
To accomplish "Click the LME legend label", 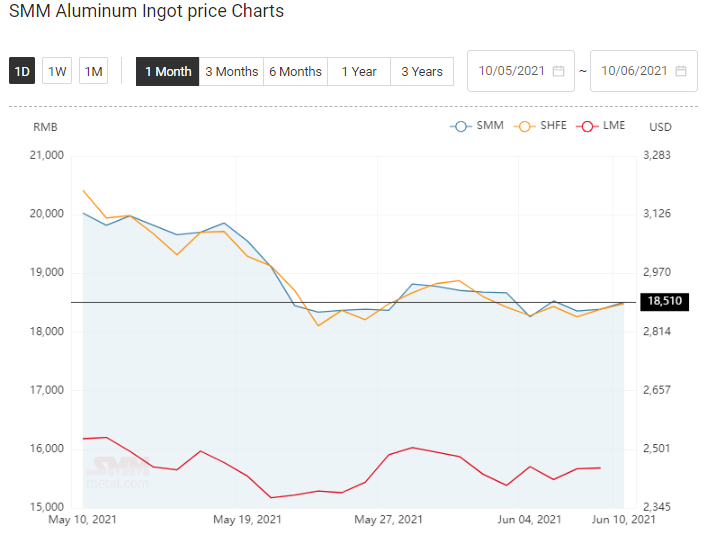I will click(x=614, y=125).
